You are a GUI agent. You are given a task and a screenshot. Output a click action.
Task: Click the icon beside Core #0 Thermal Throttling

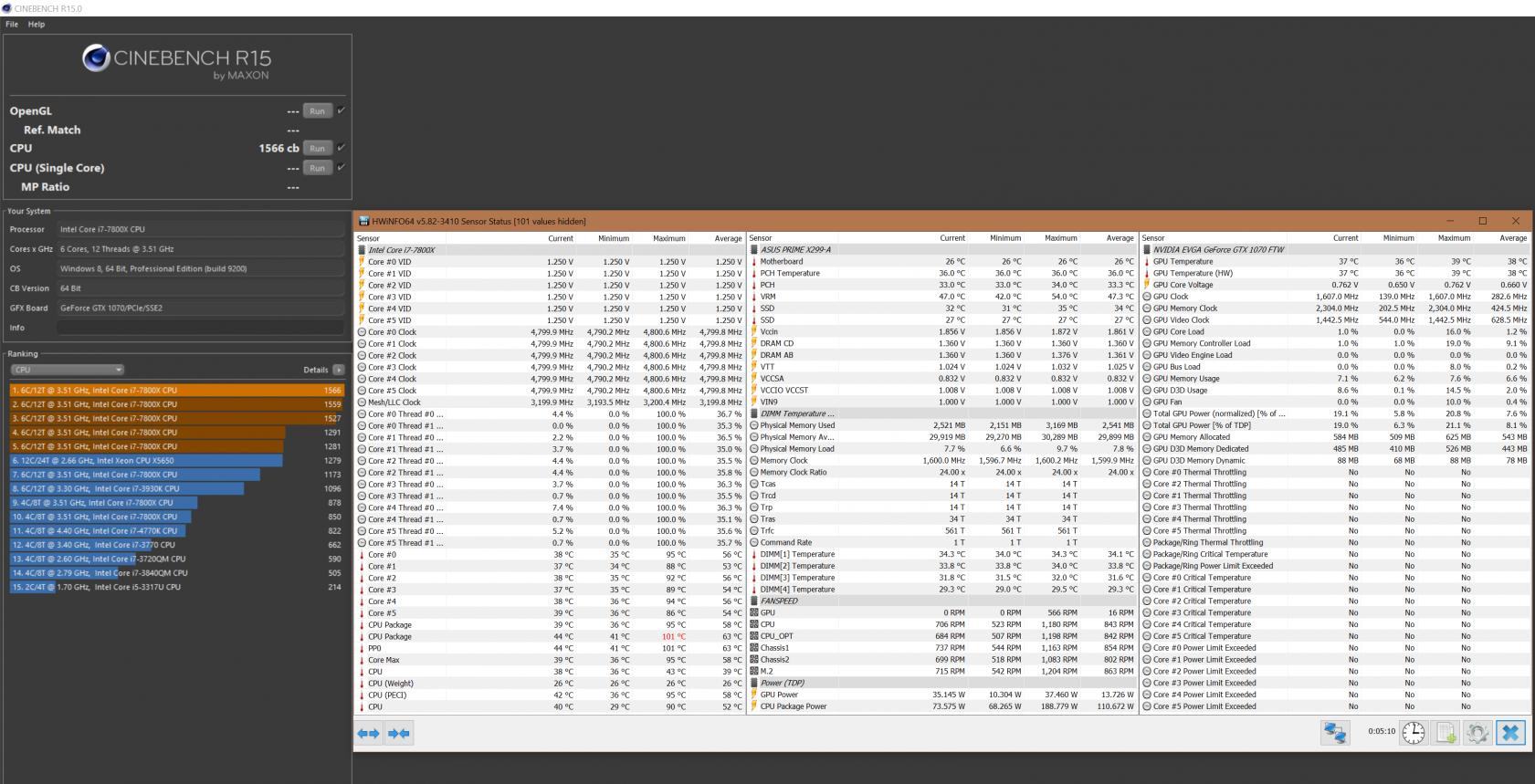pos(1147,473)
